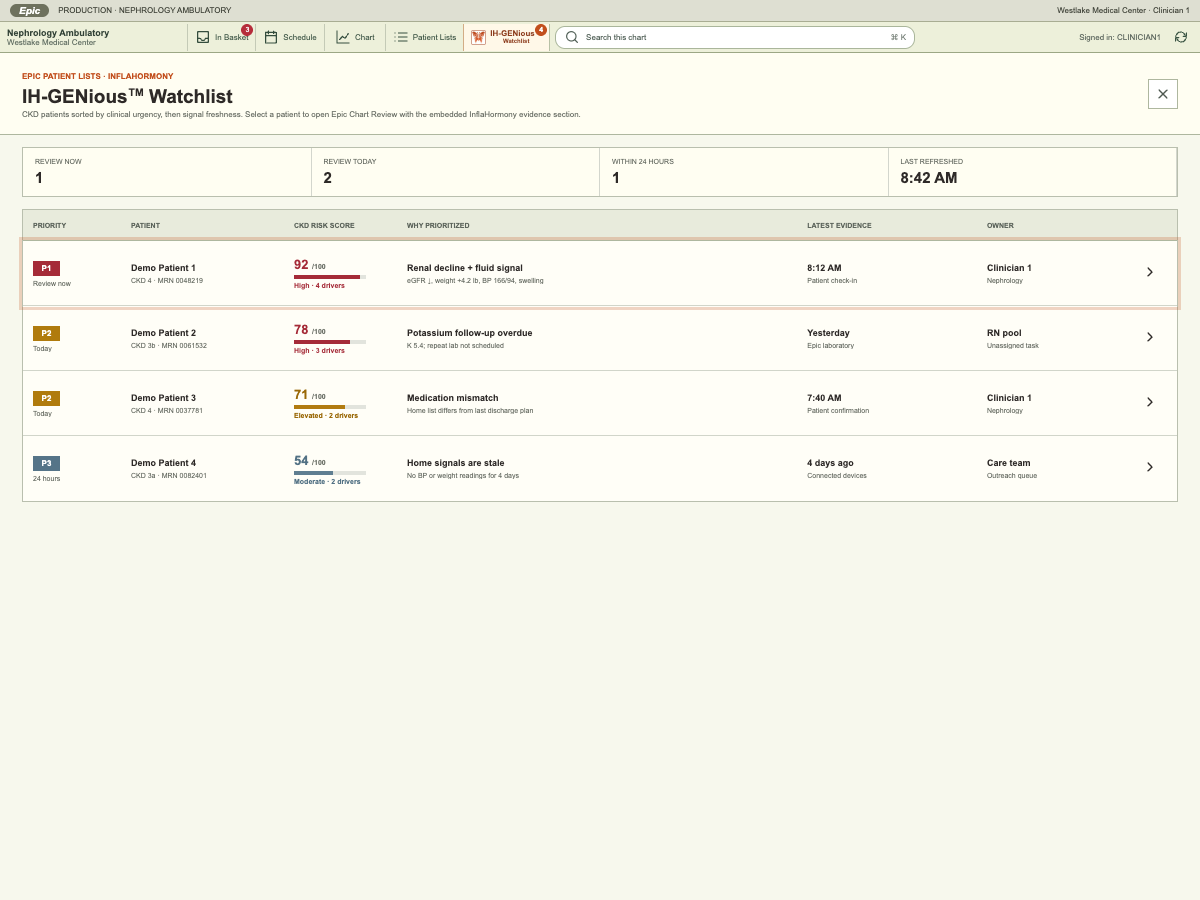Switch to the Schedule tab
The height and width of the screenshot is (900, 1200).
(290, 37)
